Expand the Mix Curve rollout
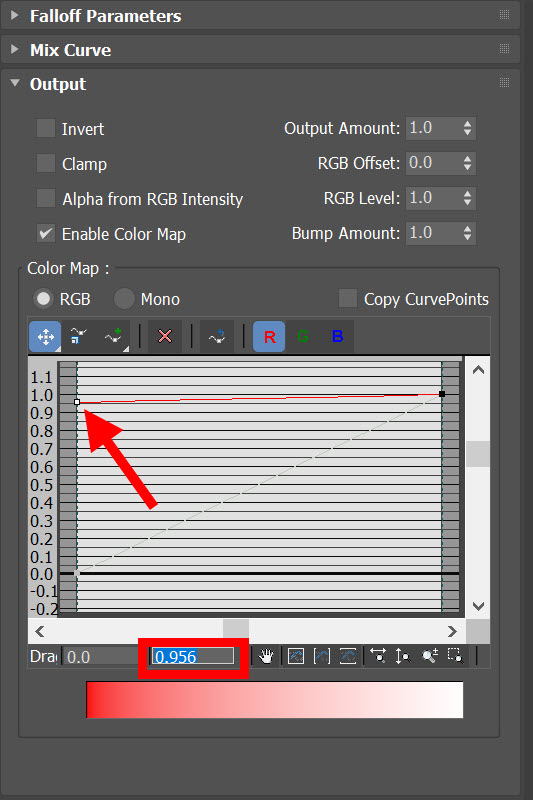Image resolution: width=533 pixels, height=800 pixels. pos(15,49)
